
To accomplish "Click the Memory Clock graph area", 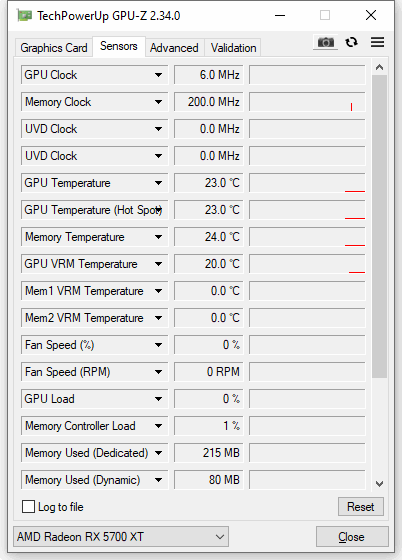I will (307, 102).
